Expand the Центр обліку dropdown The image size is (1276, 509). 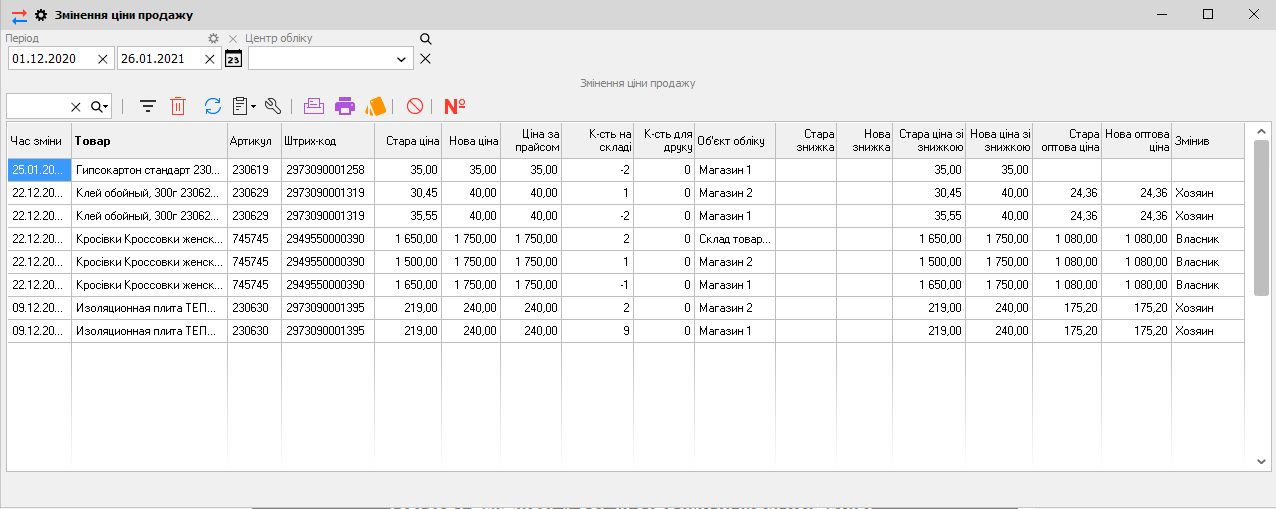(402, 60)
